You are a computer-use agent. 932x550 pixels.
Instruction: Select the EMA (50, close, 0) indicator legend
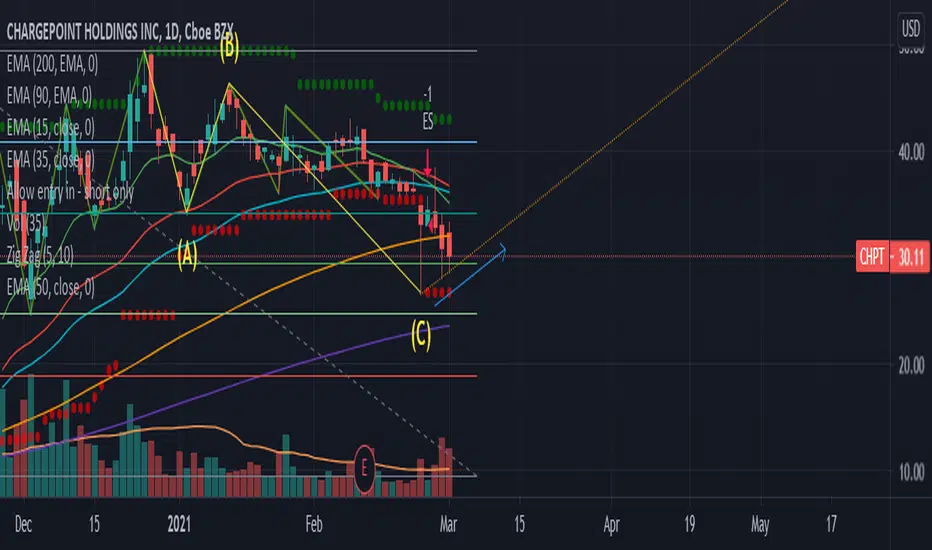(x=51, y=287)
